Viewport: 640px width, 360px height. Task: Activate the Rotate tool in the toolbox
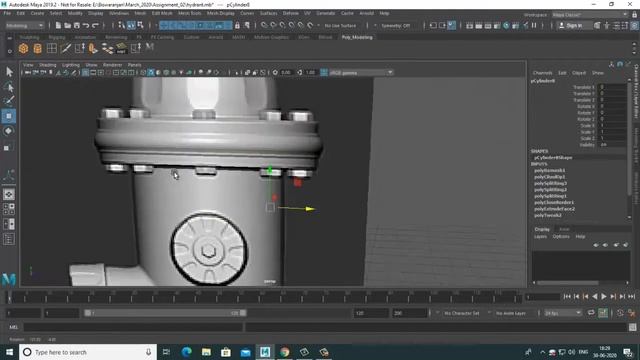click(x=9, y=131)
